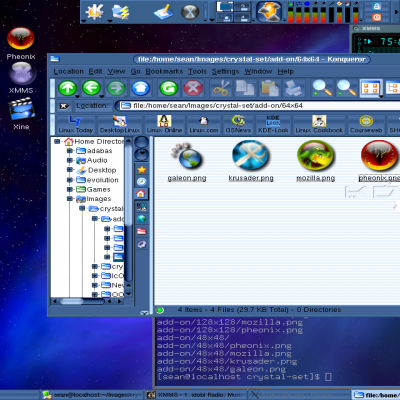Open the Window menu
Image resolution: width=400 pixels, height=400 pixels.
(258, 71)
